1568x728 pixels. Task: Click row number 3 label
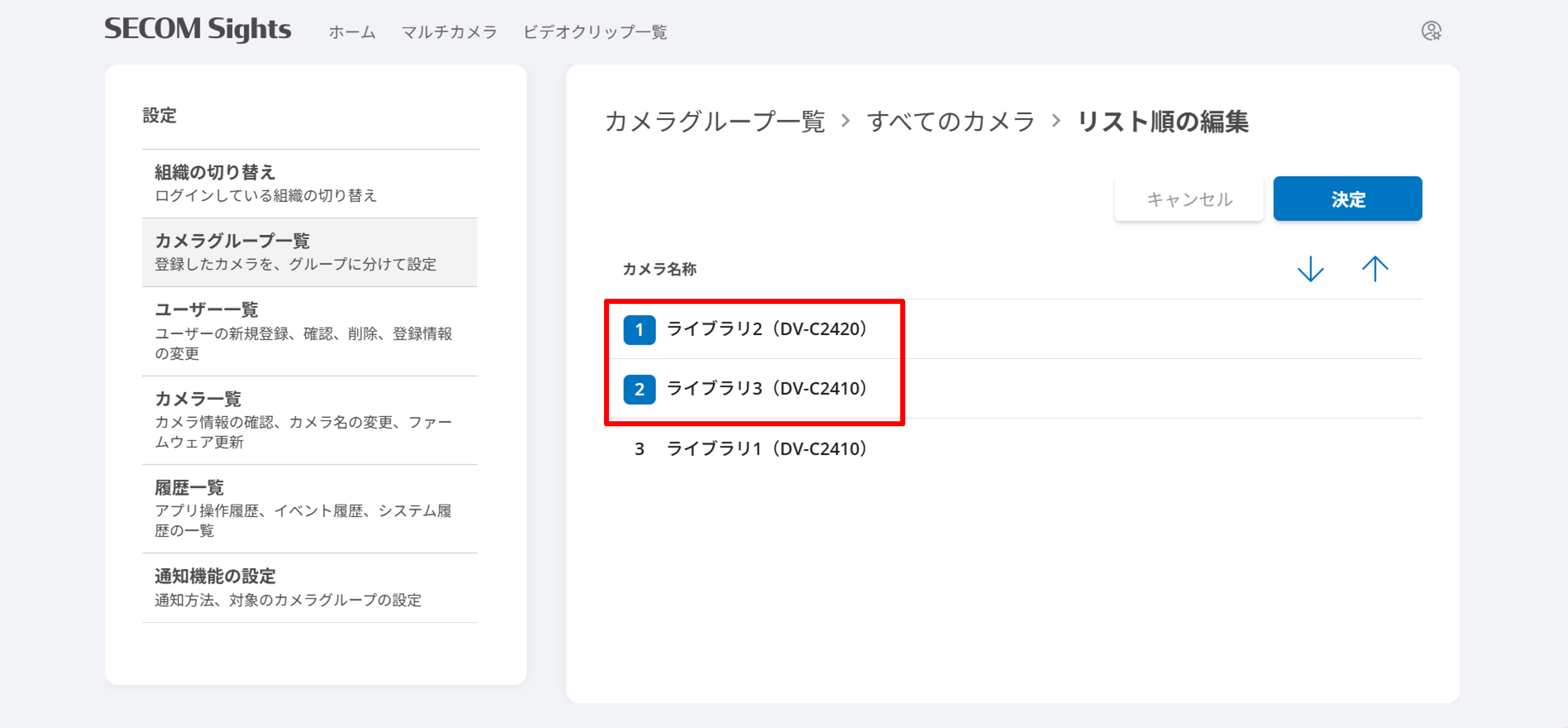coord(639,449)
